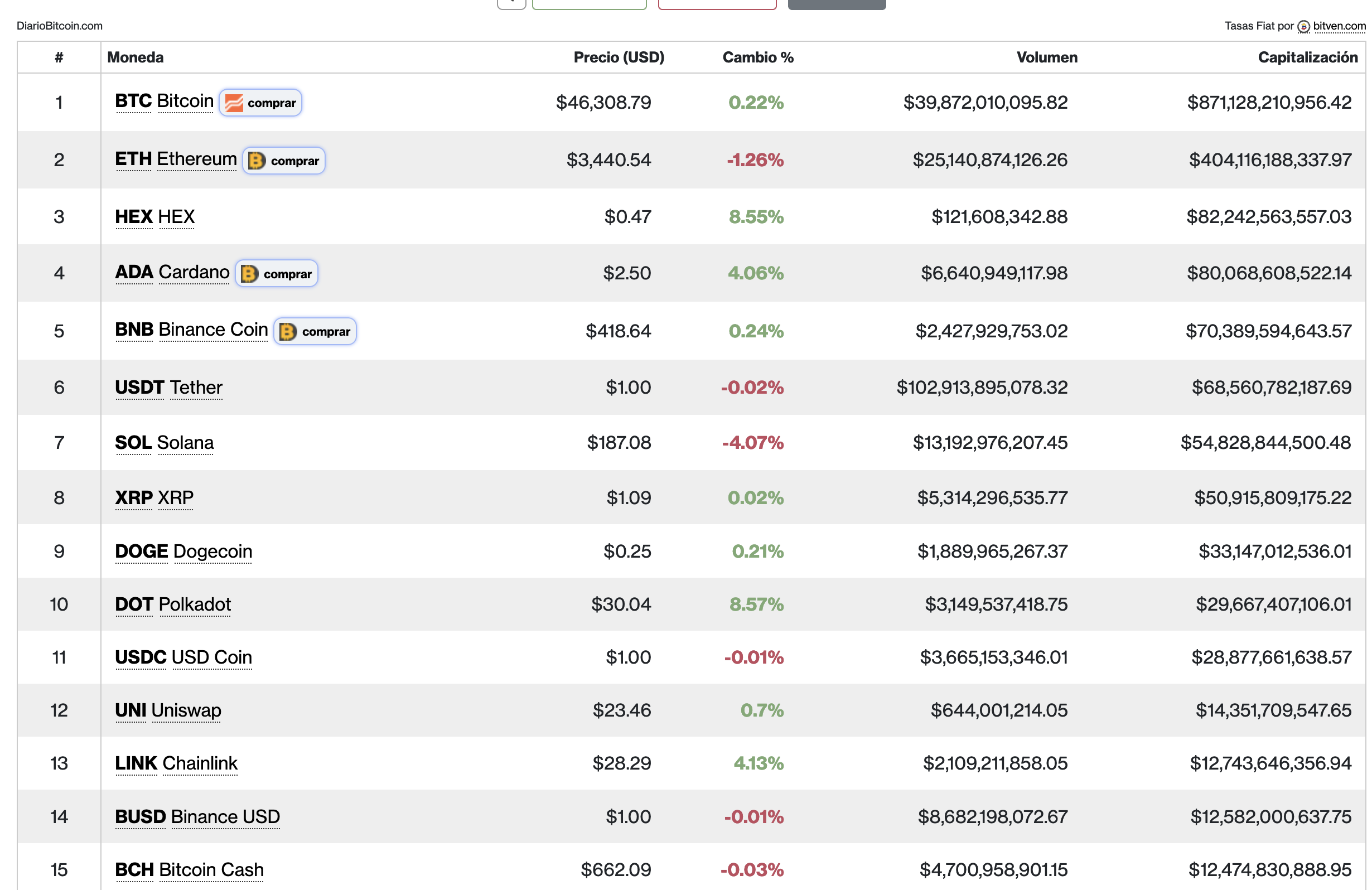
Task: Sort by Moneda column header
Action: pyautogui.click(x=136, y=57)
